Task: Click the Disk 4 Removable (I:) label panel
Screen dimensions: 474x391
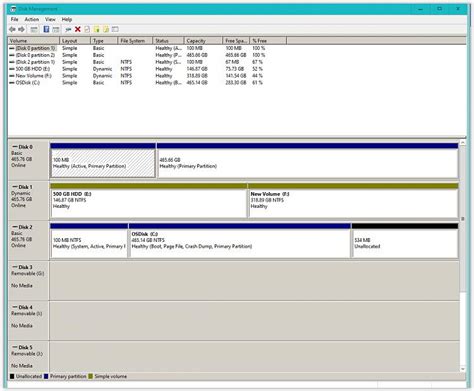Action: coord(29,320)
